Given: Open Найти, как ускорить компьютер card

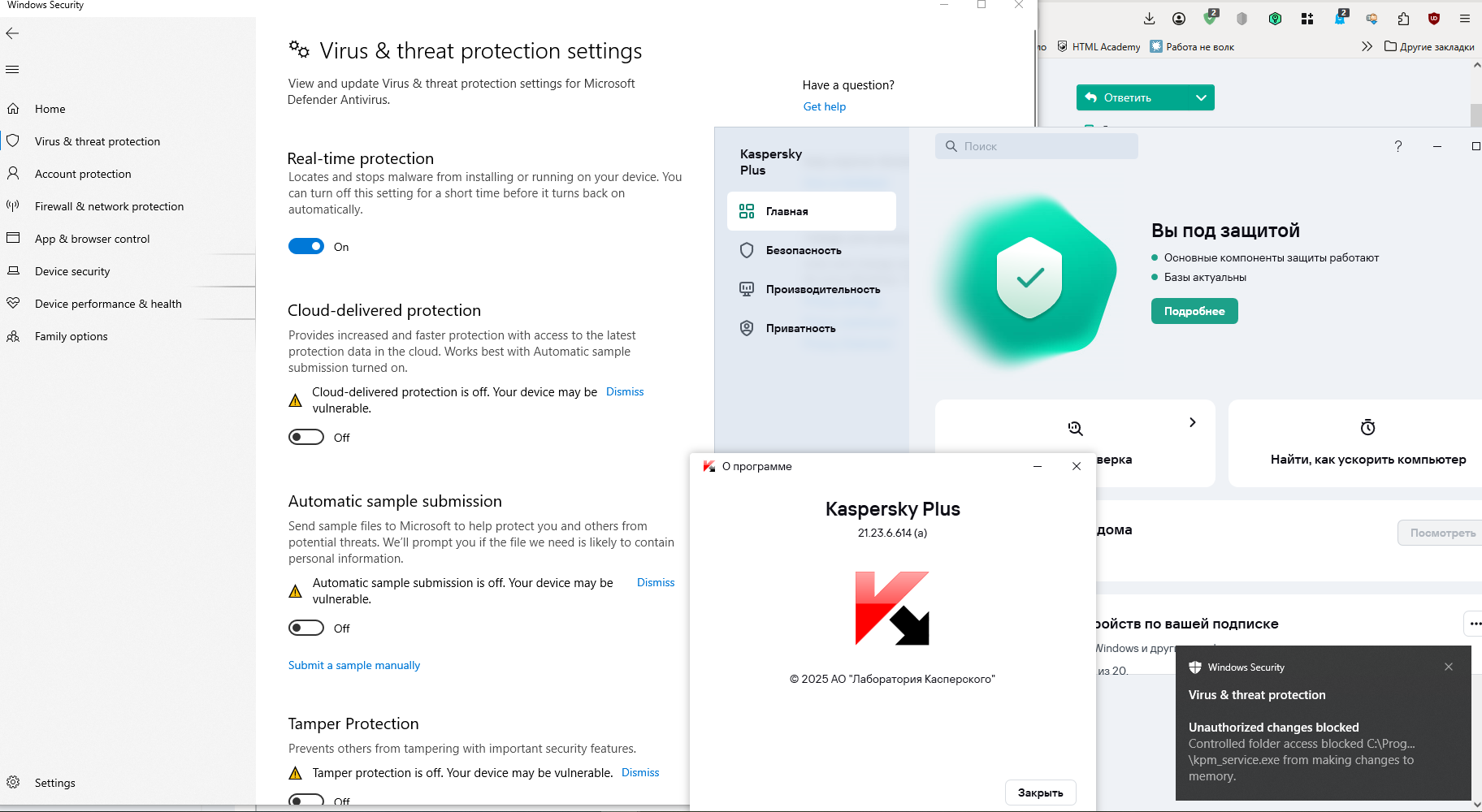Looking at the screenshot, I should tap(1355, 443).
